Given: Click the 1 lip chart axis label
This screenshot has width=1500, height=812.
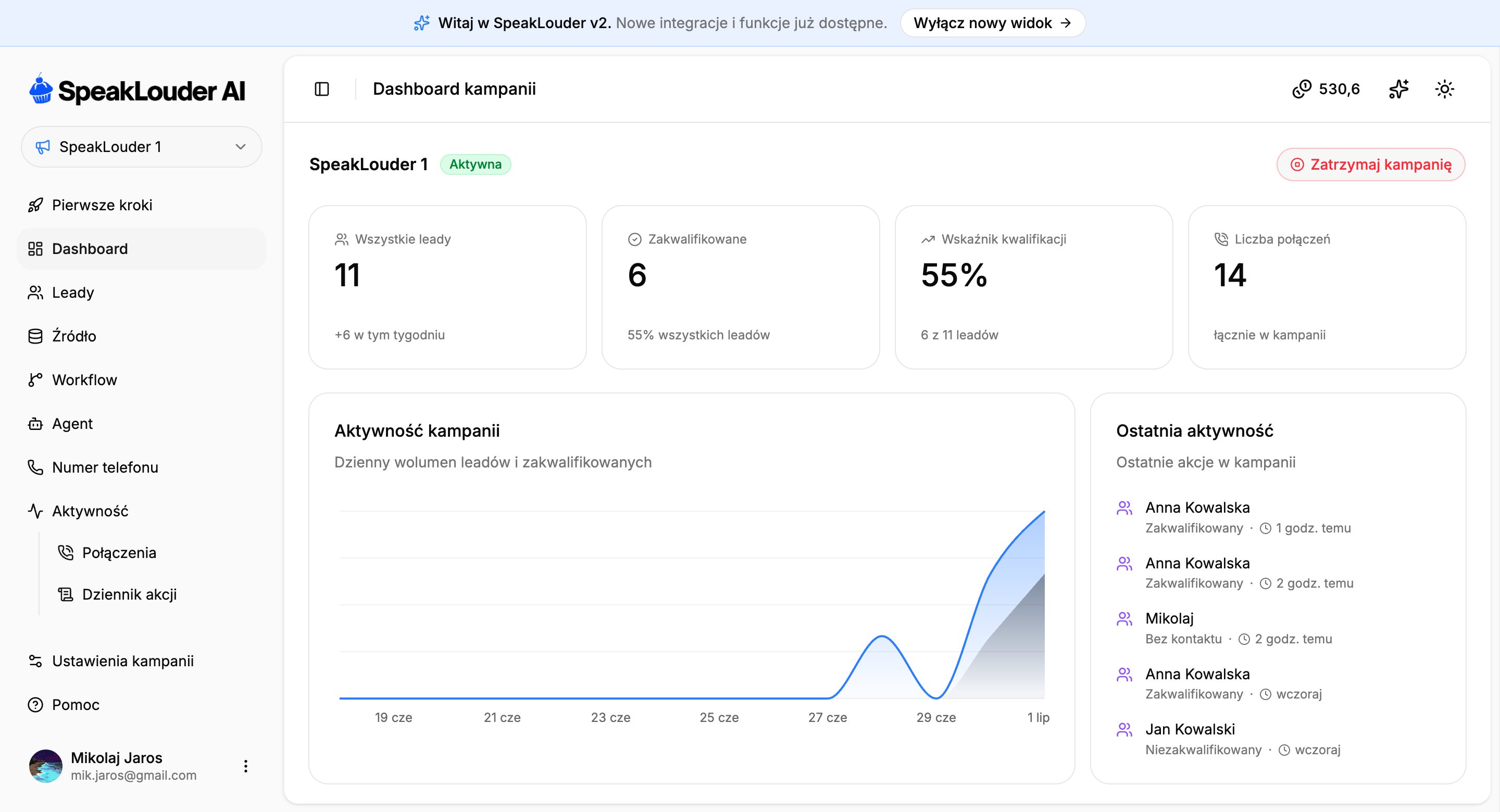Looking at the screenshot, I should [1038, 718].
